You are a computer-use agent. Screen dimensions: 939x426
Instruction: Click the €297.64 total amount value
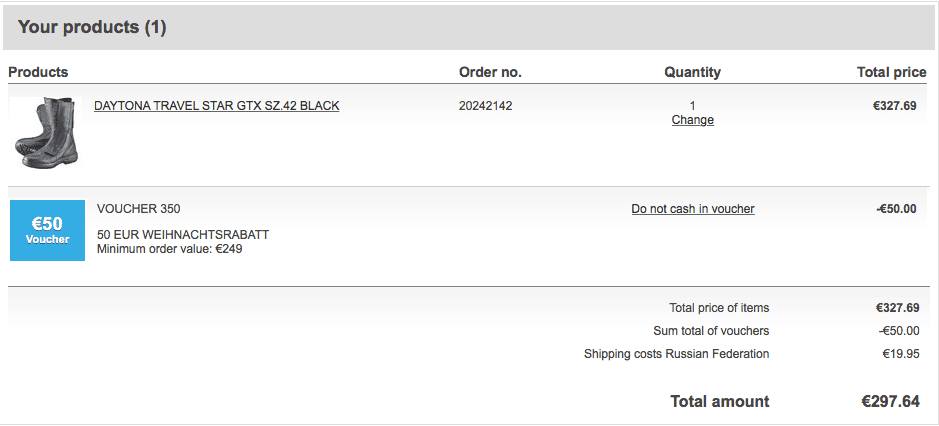(890, 401)
